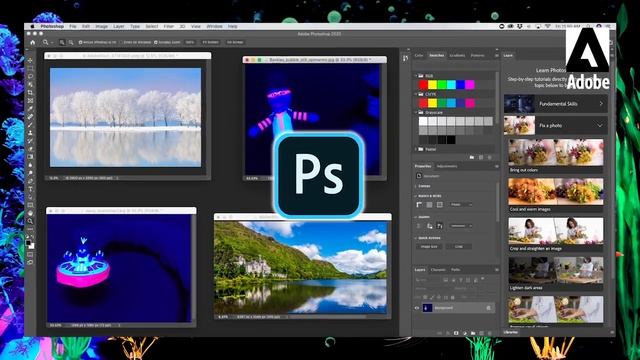
Task: Collapse the Grayscale swatch group
Action: pos(416,112)
